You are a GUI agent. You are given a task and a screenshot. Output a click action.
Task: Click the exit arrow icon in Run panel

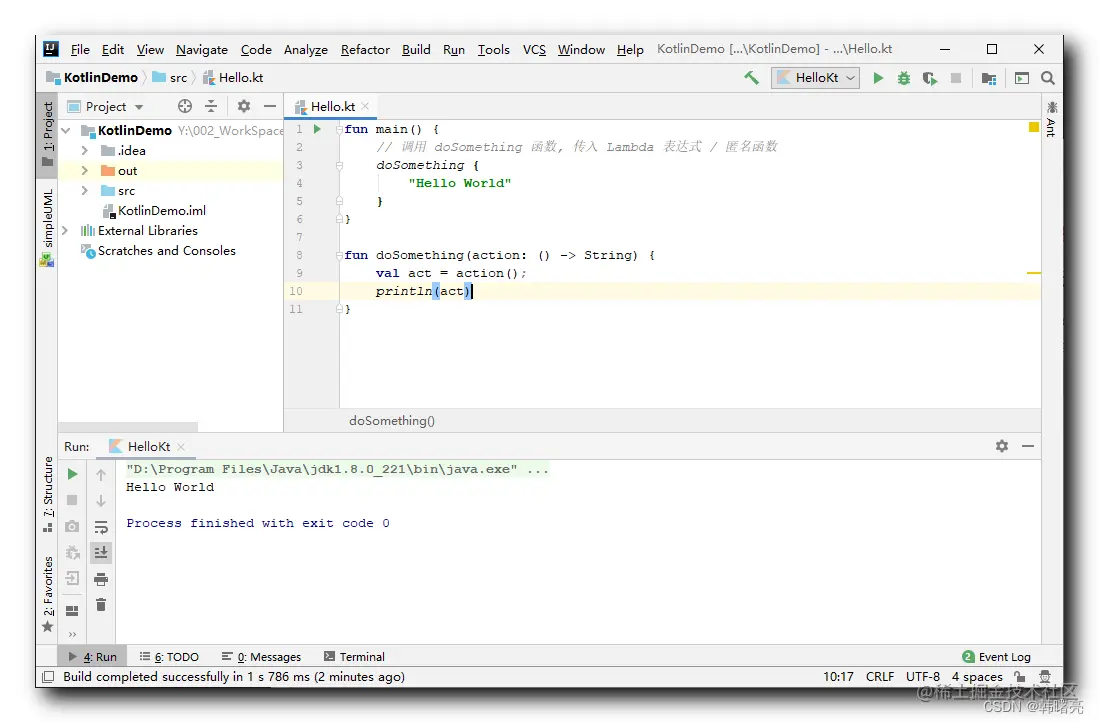[x=72, y=579]
